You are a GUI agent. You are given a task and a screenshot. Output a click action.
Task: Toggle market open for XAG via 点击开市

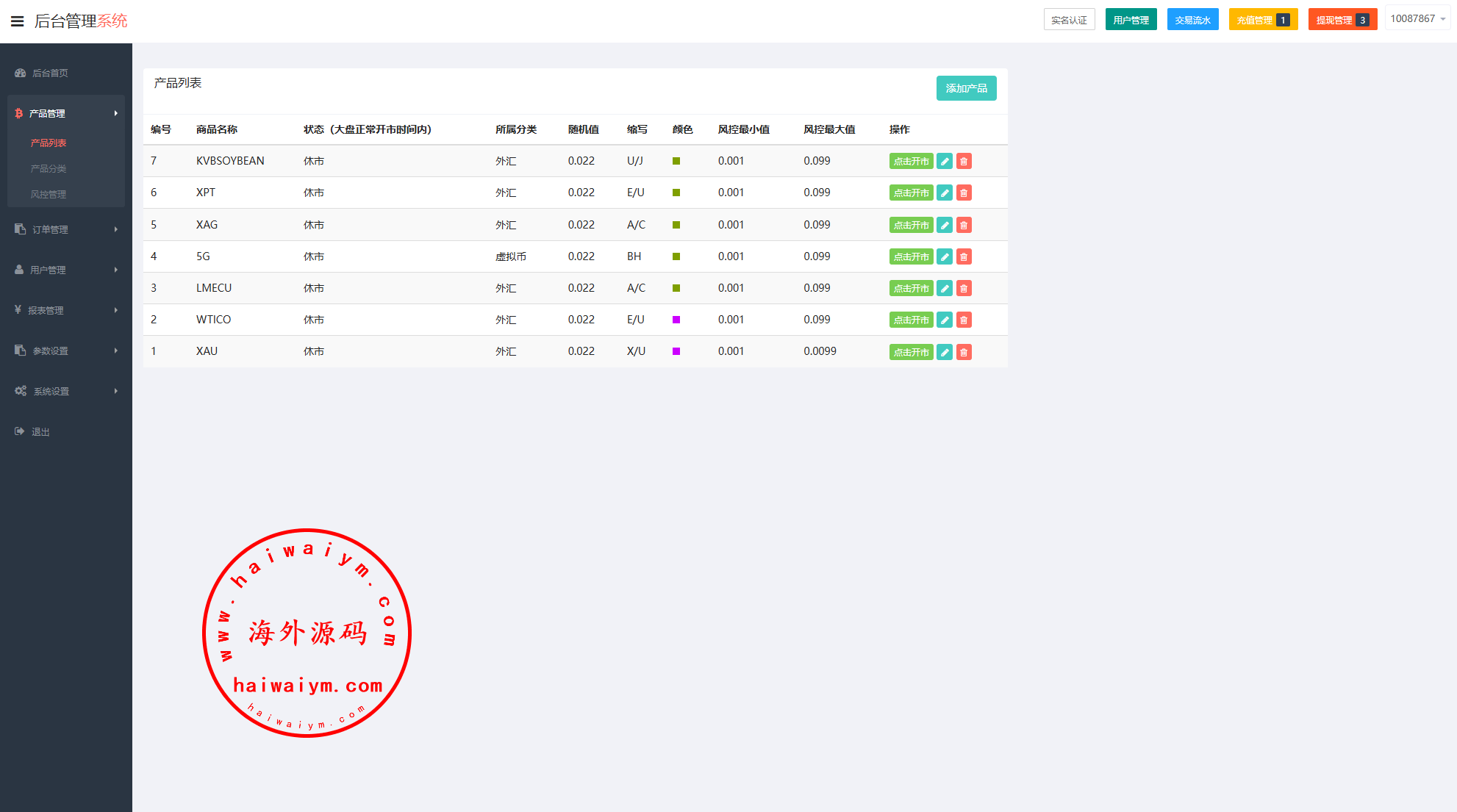click(911, 226)
